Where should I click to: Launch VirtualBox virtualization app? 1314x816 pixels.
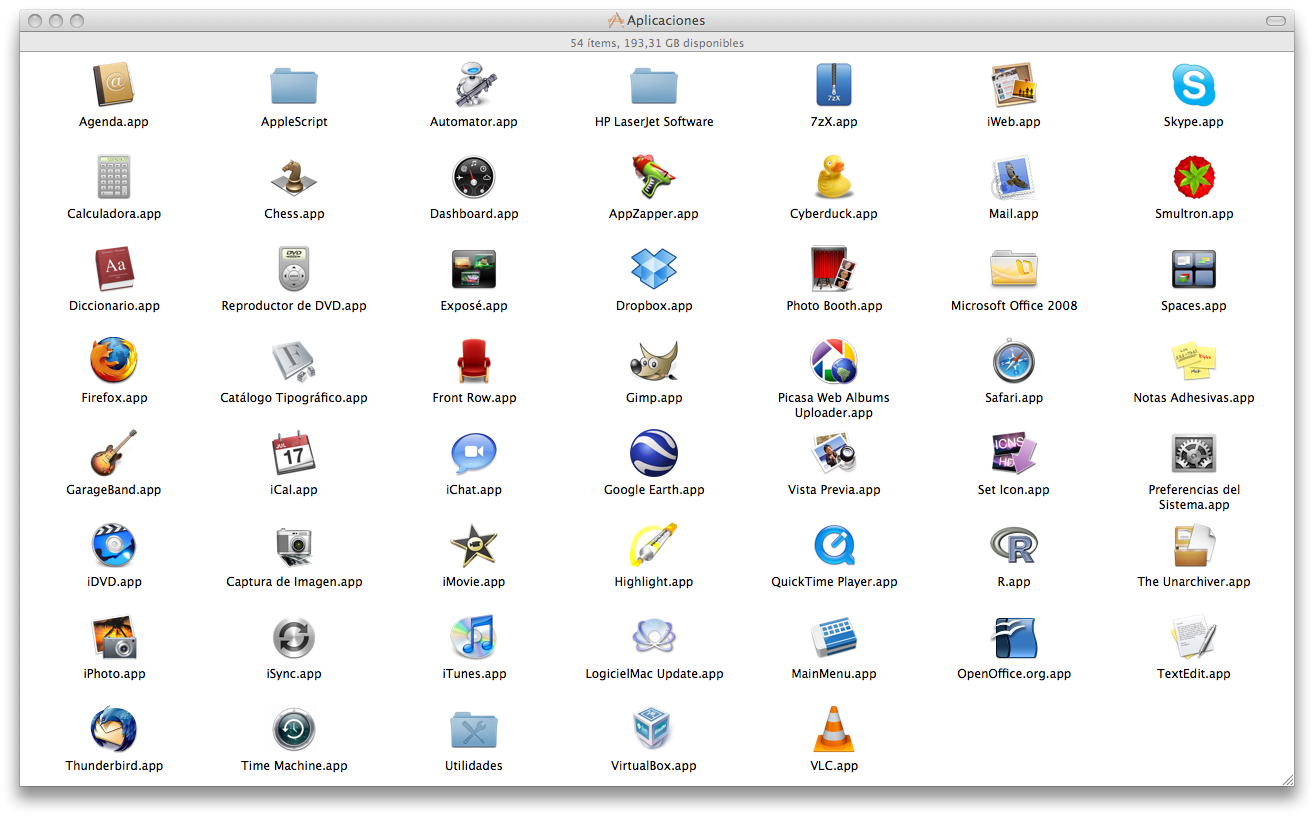click(653, 729)
